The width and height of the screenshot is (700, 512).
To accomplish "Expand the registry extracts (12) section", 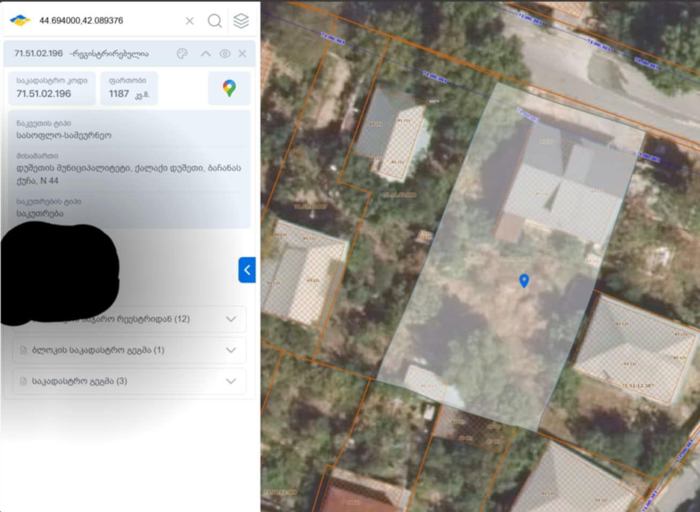I will pyautogui.click(x=231, y=319).
